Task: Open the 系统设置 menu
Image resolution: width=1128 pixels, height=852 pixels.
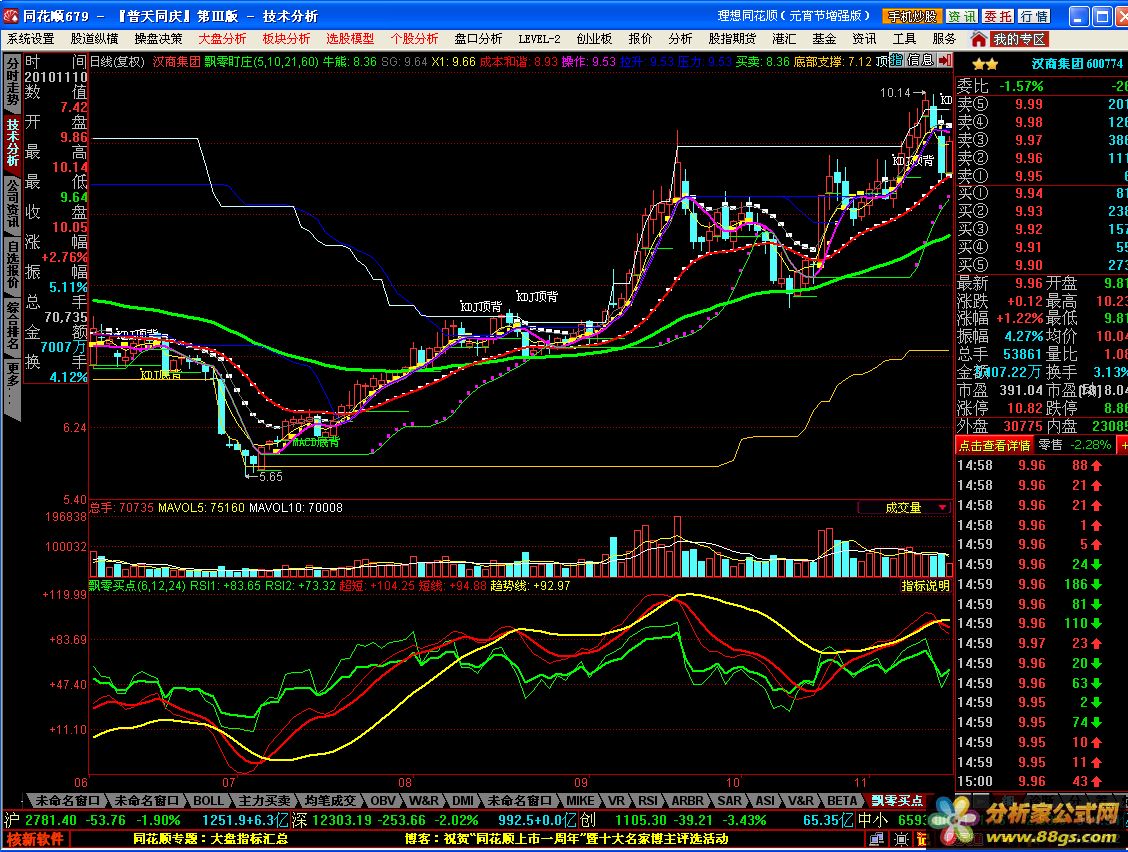Action: tap(31, 39)
